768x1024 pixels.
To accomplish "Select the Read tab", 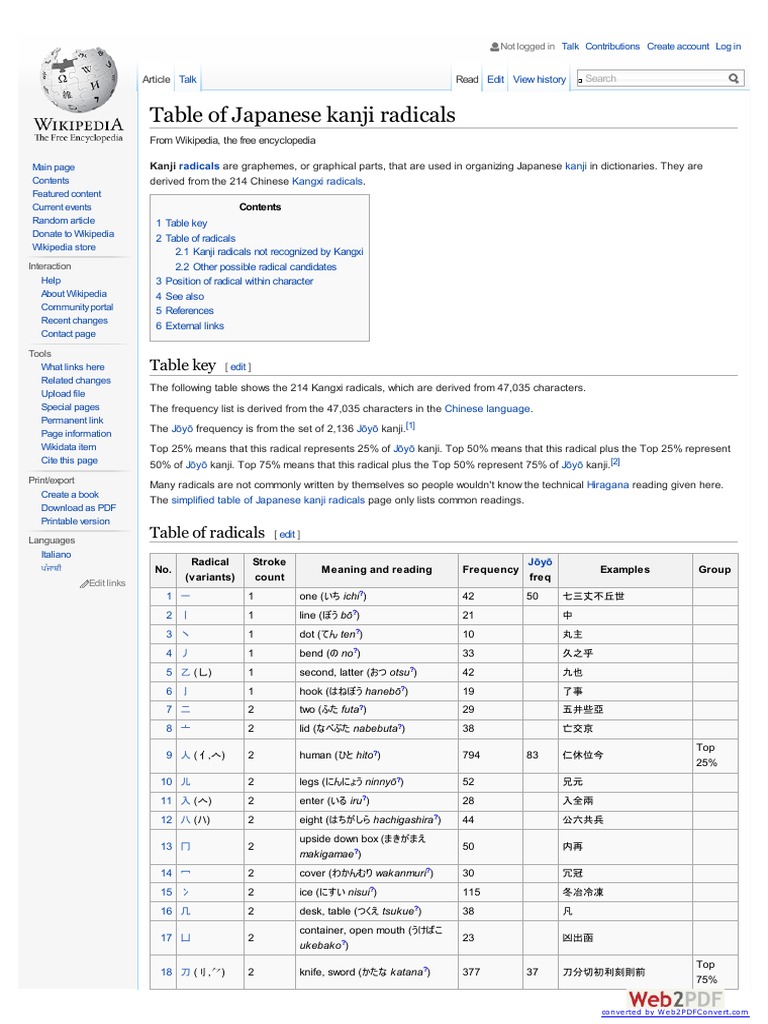I will [467, 79].
